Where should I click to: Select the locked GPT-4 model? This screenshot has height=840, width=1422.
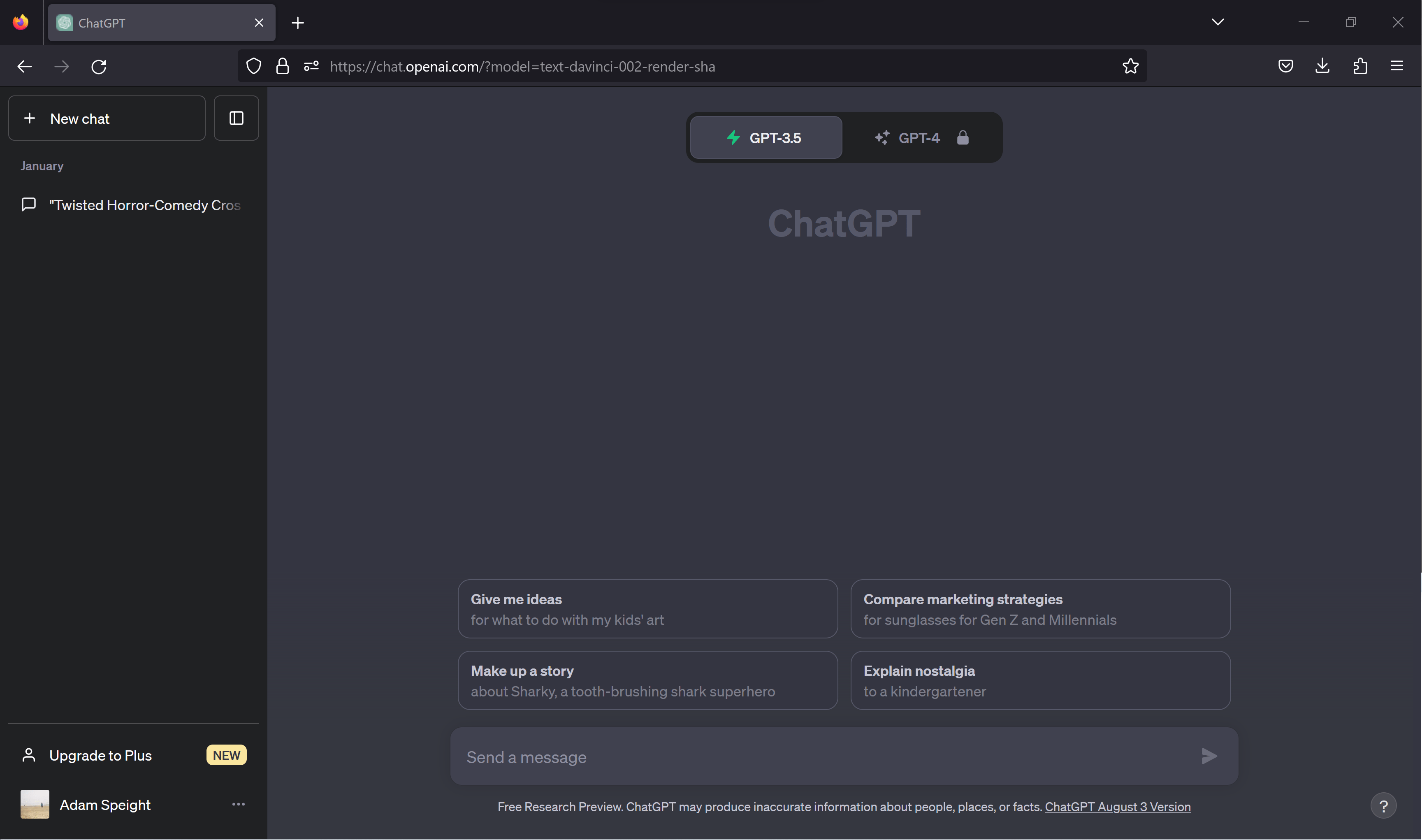(x=922, y=137)
